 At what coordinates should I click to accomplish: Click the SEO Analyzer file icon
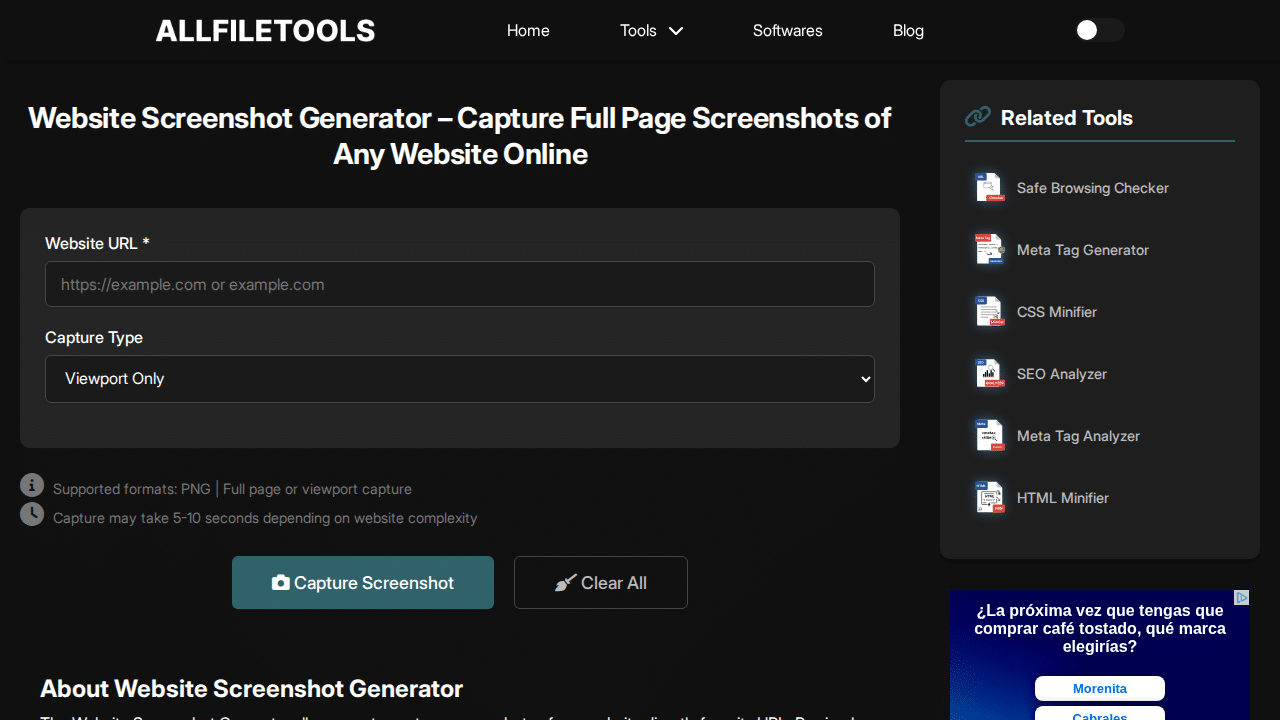coord(989,374)
